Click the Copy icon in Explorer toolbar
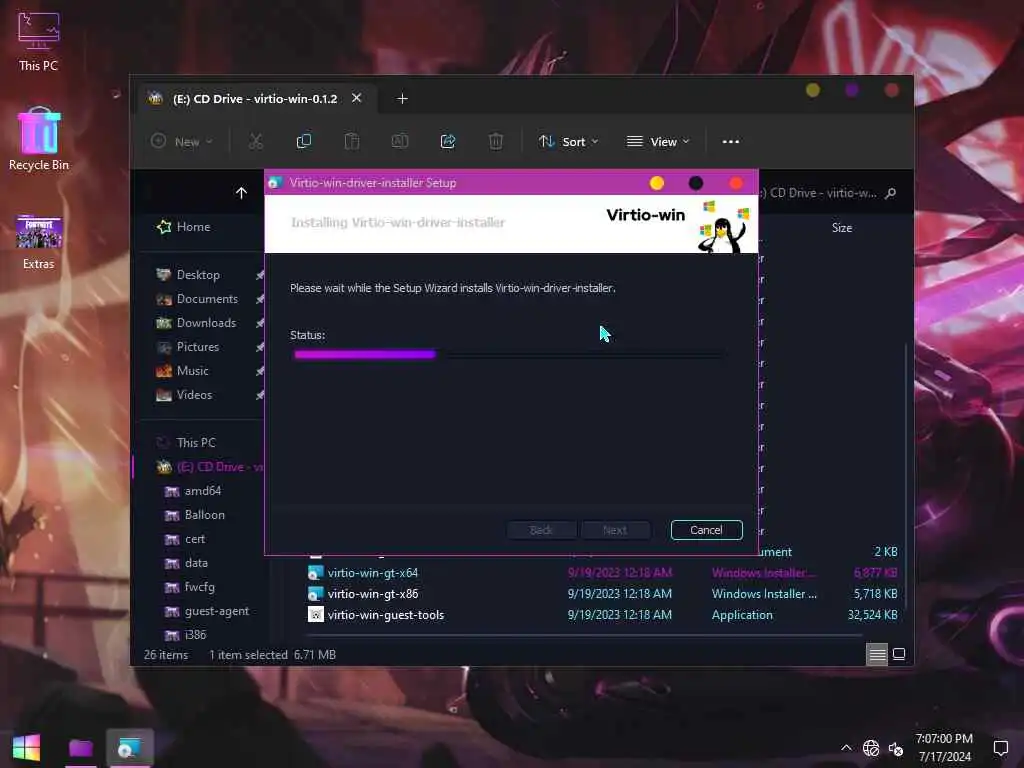The width and height of the screenshot is (1024, 768). (x=304, y=142)
